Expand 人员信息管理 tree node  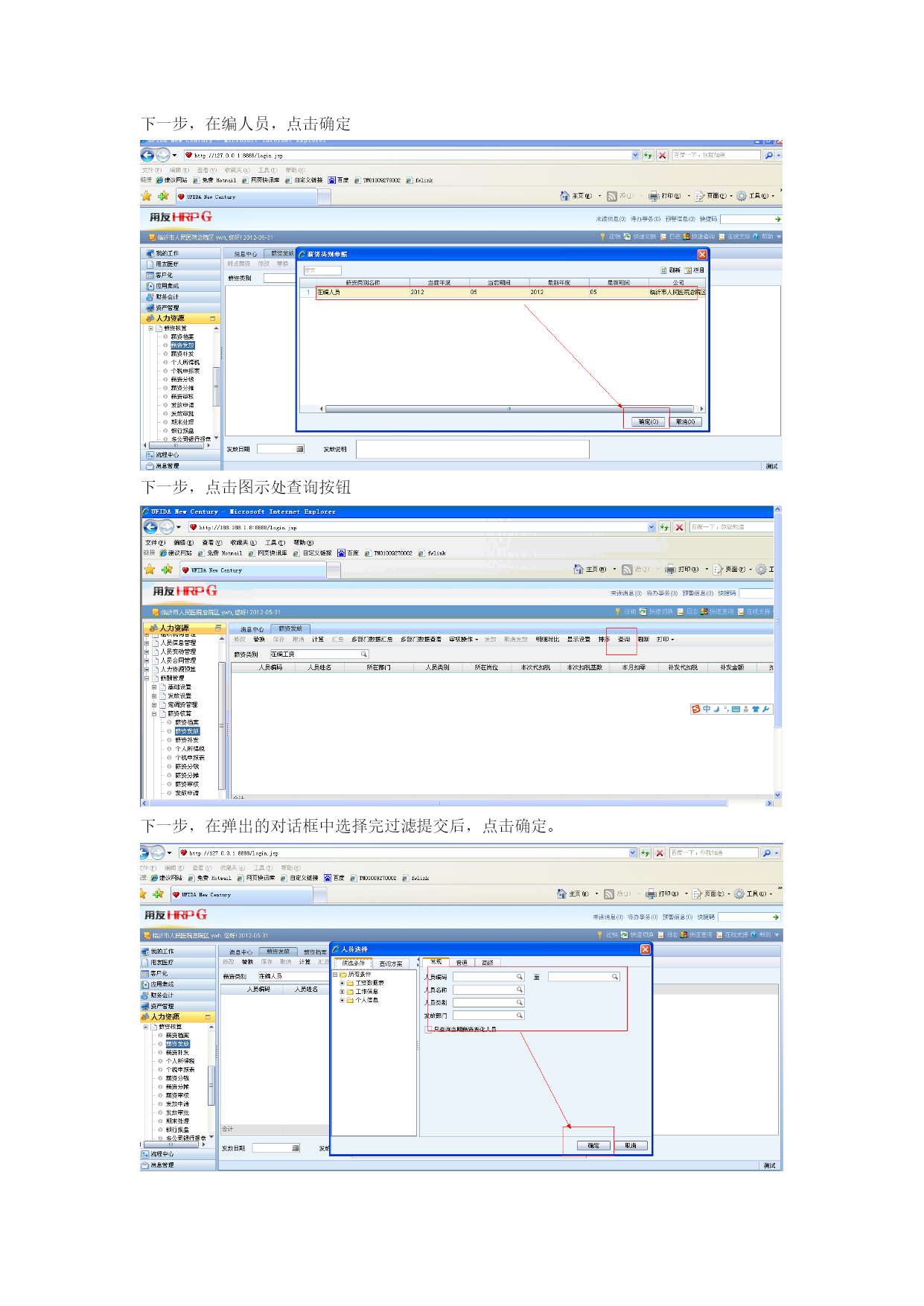pyautogui.click(x=147, y=643)
